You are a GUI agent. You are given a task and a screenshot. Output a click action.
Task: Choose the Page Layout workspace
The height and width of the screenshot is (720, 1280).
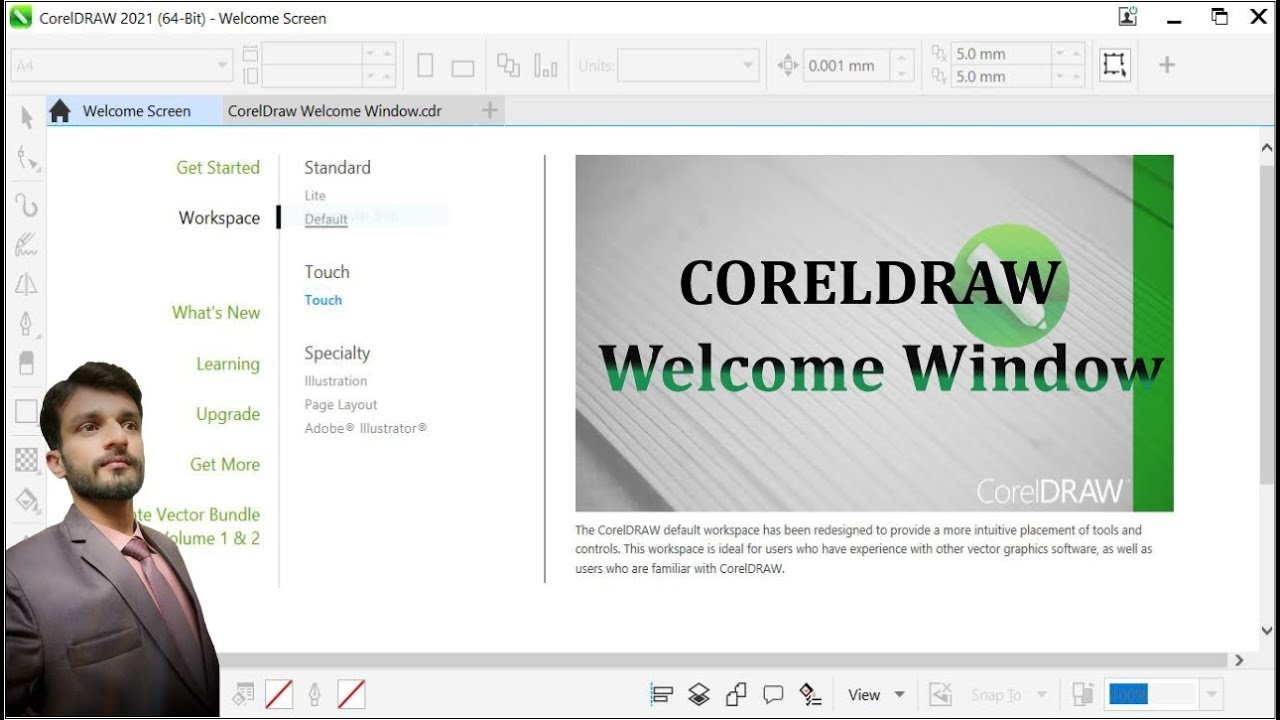(x=341, y=405)
